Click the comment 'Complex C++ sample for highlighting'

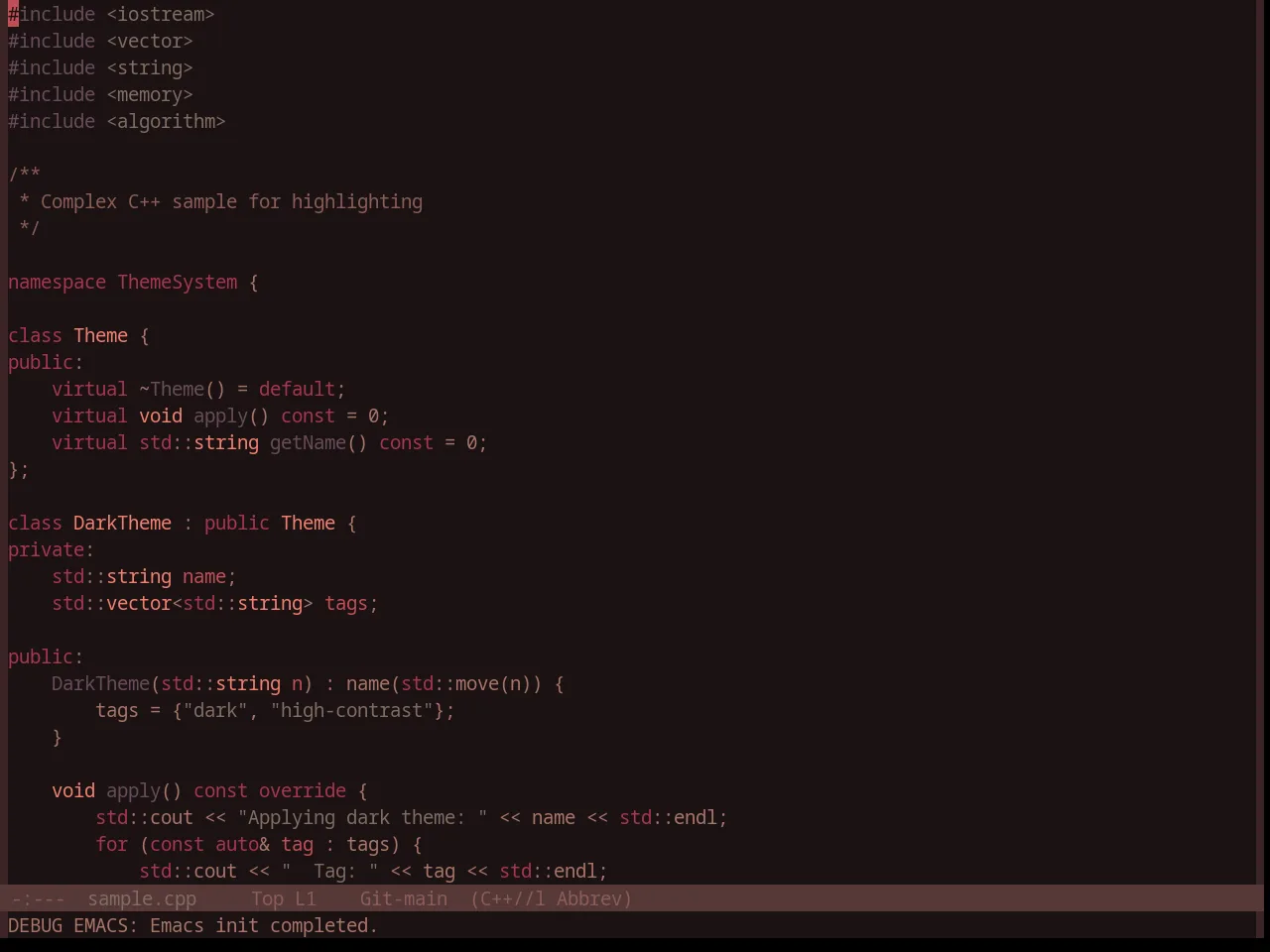tap(231, 201)
